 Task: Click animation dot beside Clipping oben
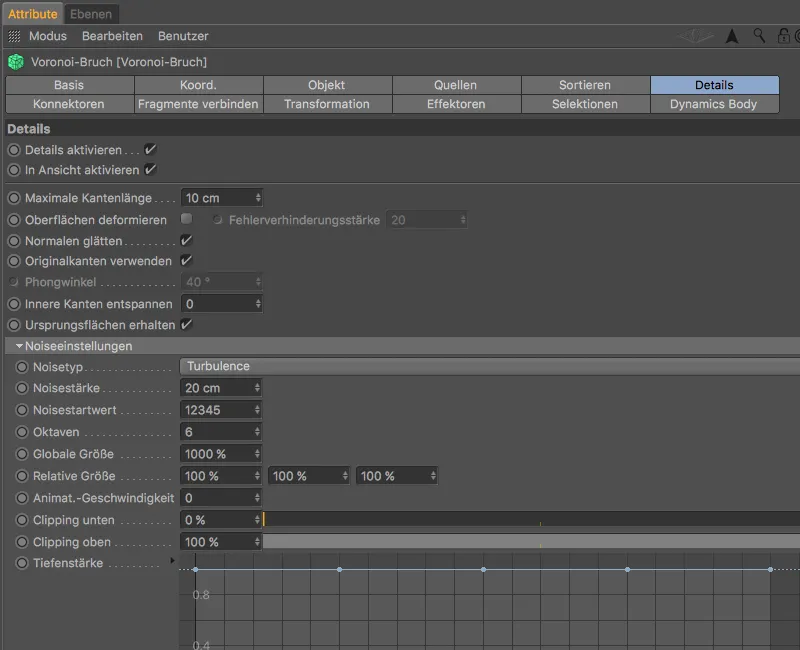22,542
